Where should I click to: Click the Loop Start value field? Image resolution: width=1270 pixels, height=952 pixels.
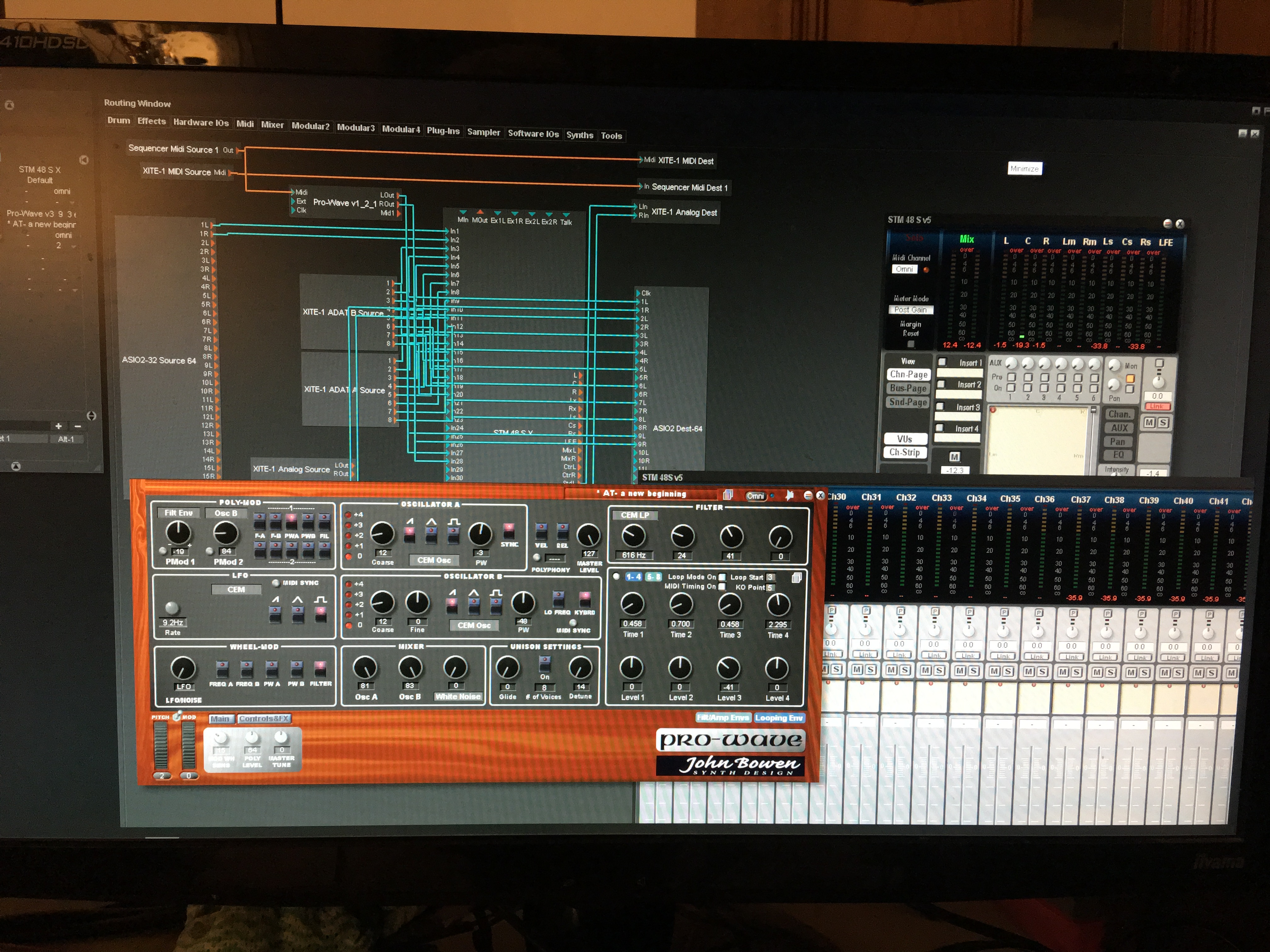[770, 577]
